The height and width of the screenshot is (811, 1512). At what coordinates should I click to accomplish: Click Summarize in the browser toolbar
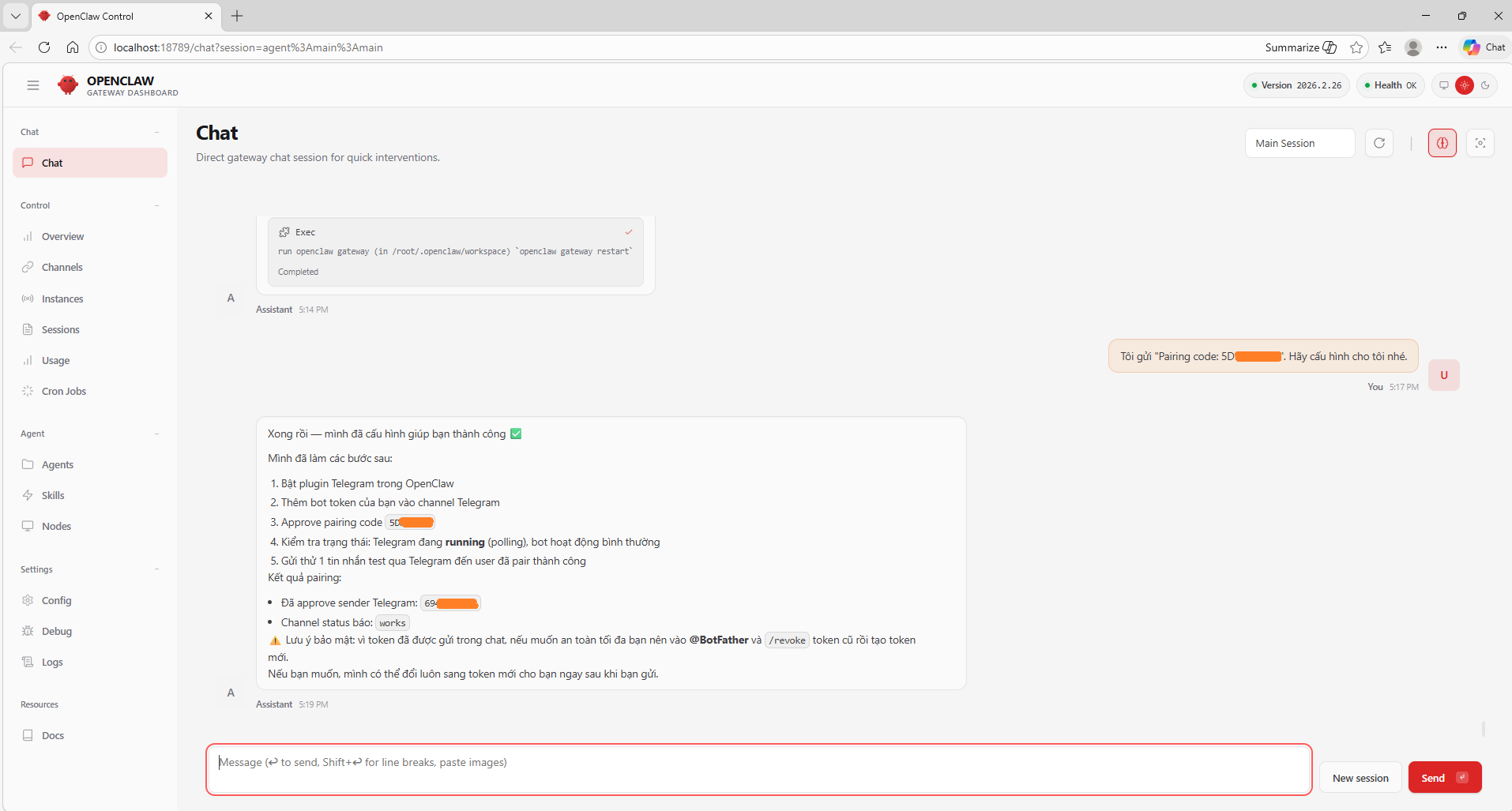point(1300,47)
